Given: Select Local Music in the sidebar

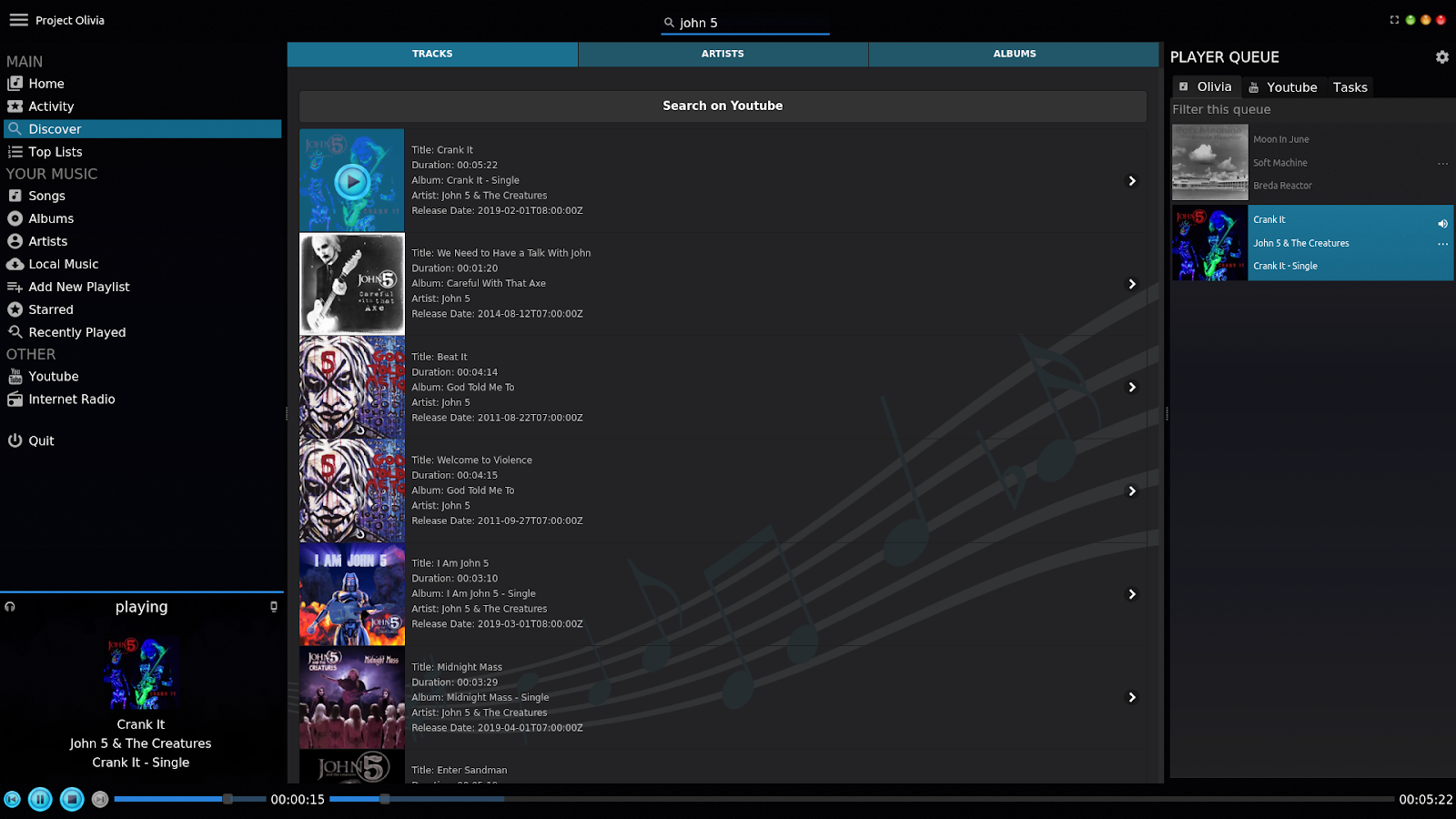Looking at the screenshot, I should pyautogui.click(x=63, y=264).
